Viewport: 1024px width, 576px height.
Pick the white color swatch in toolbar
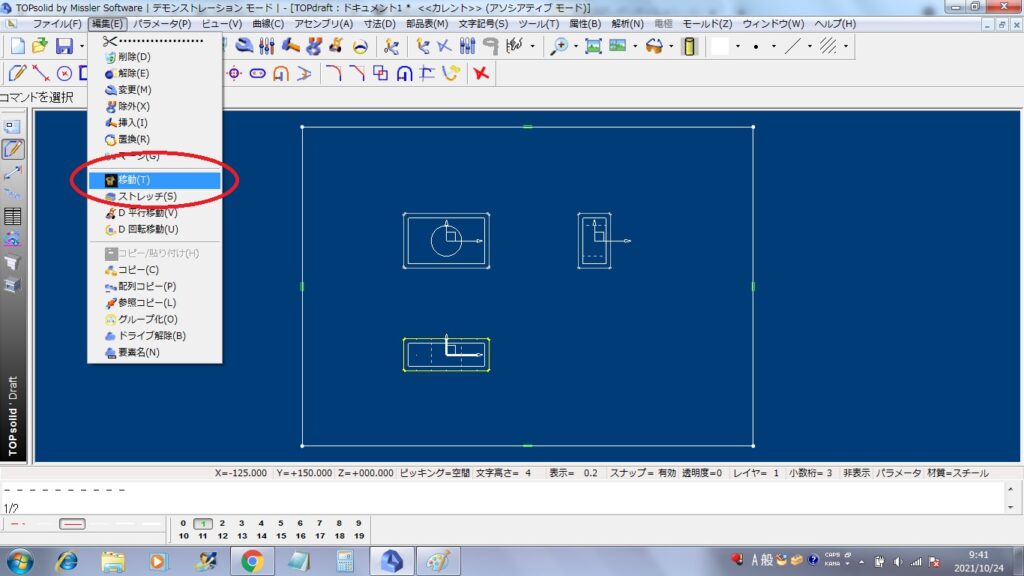pyautogui.click(x=720, y=46)
